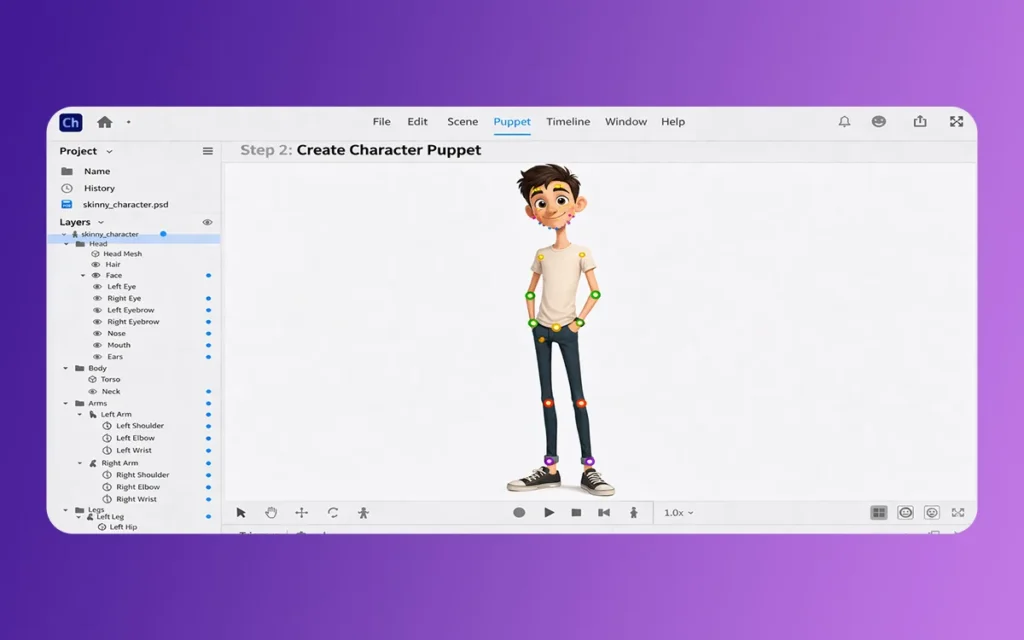Select the Hand pan tool
The height and width of the screenshot is (640, 1024).
coord(271,513)
